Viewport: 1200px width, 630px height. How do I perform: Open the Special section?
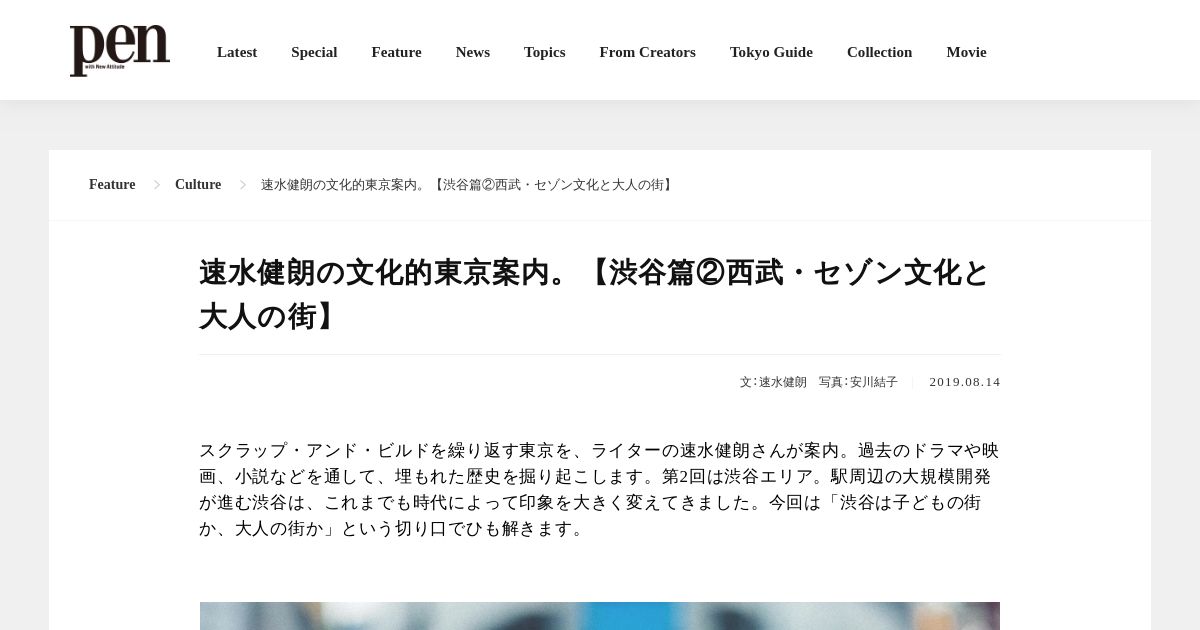point(314,52)
